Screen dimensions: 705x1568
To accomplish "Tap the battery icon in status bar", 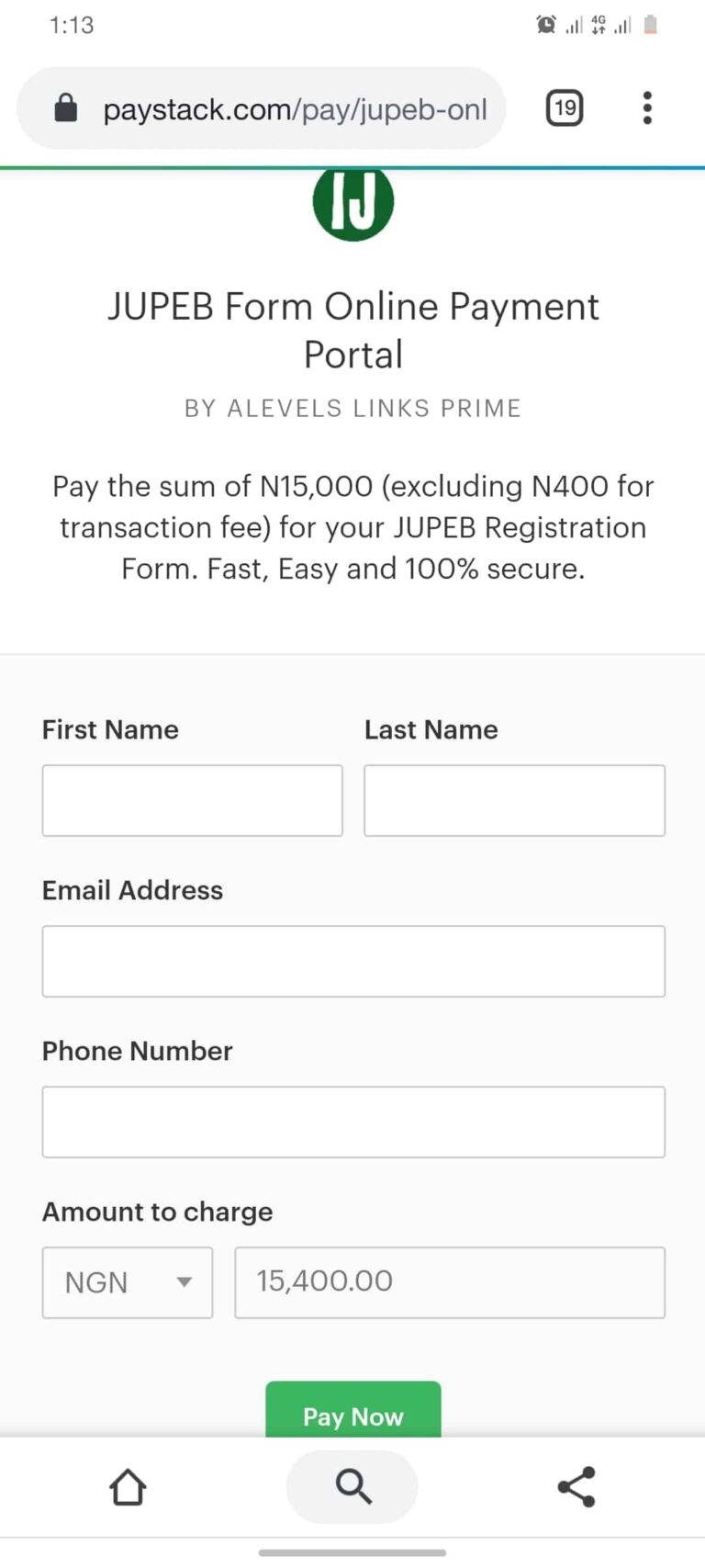I will click(x=651, y=25).
